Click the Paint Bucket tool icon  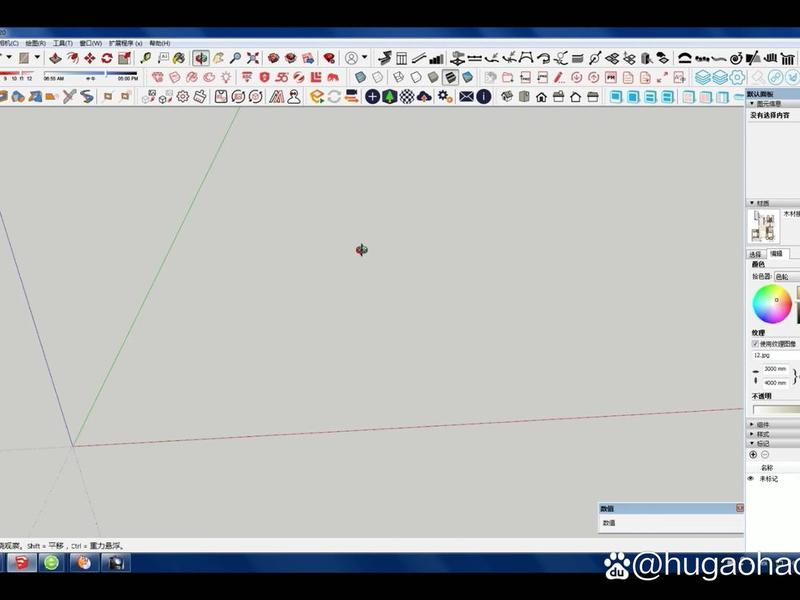[179, 58]
